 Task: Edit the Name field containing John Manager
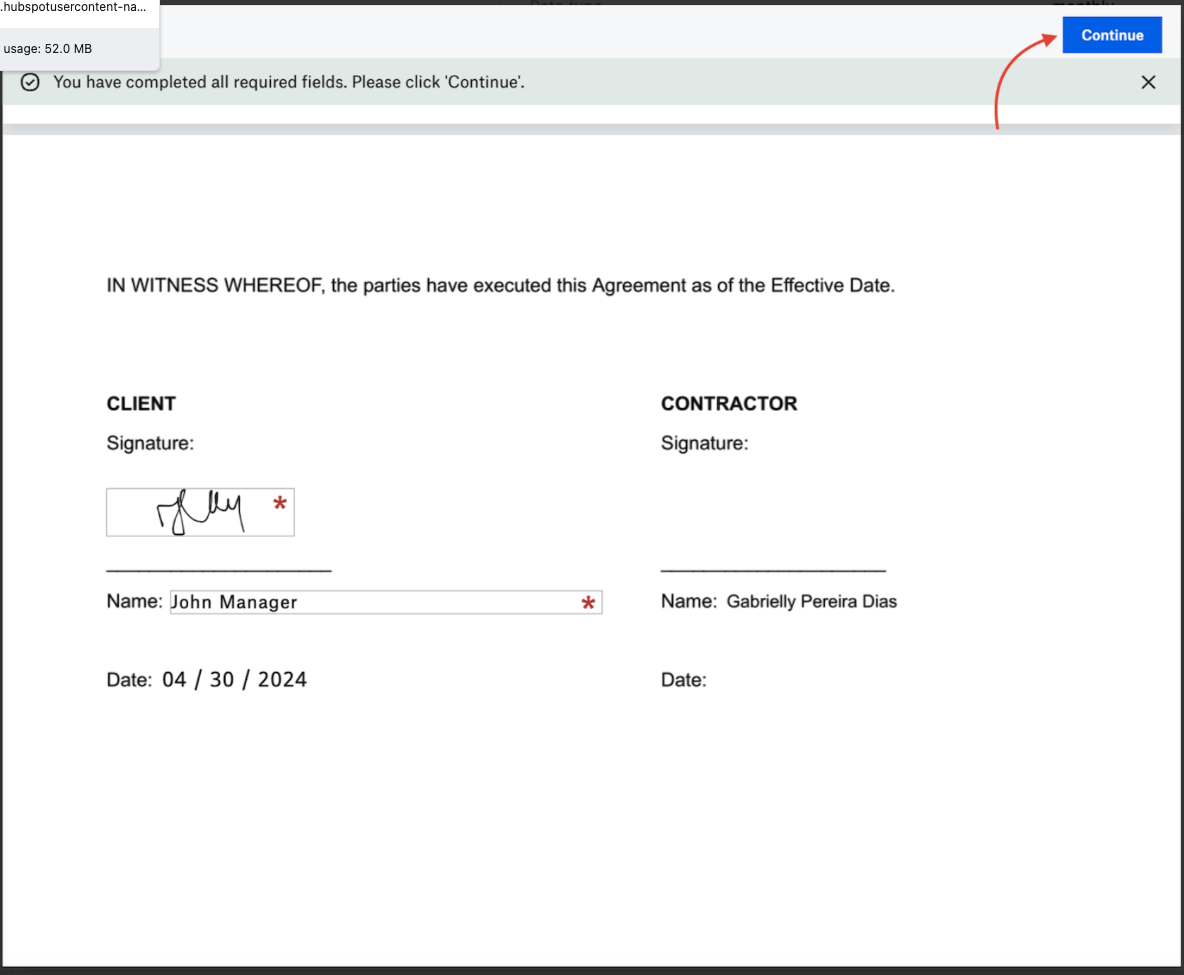(386, 602)
